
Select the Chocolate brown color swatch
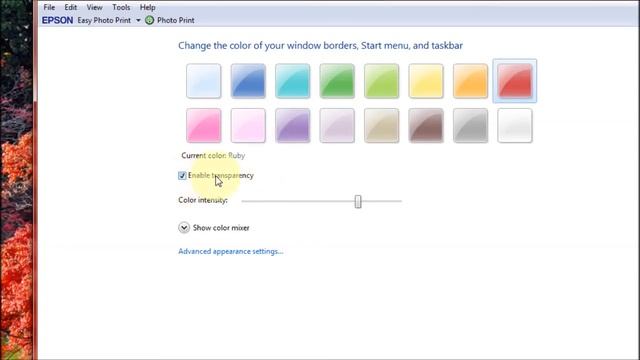point(426,125)
